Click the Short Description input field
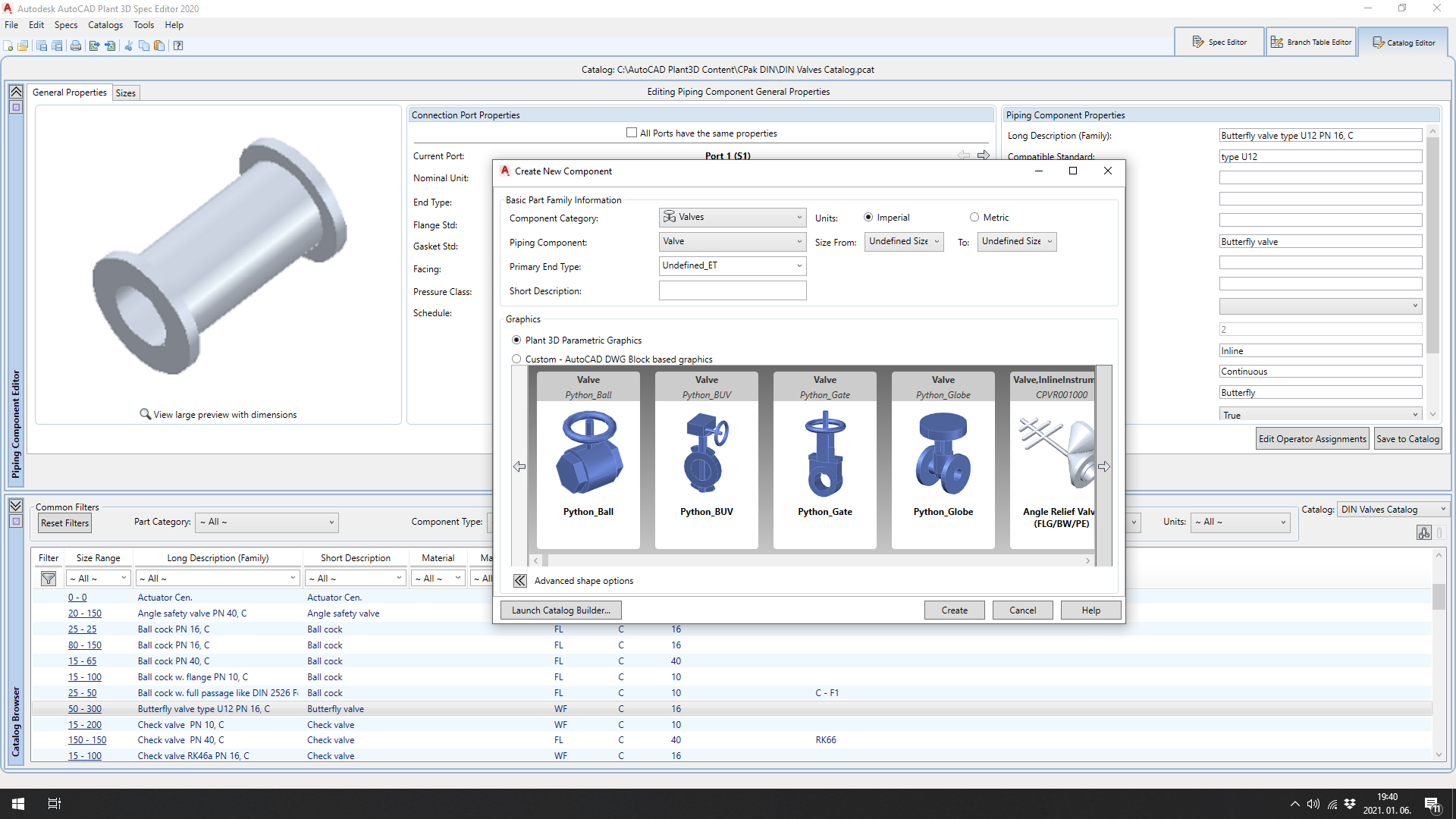 [x=732, y=290]
